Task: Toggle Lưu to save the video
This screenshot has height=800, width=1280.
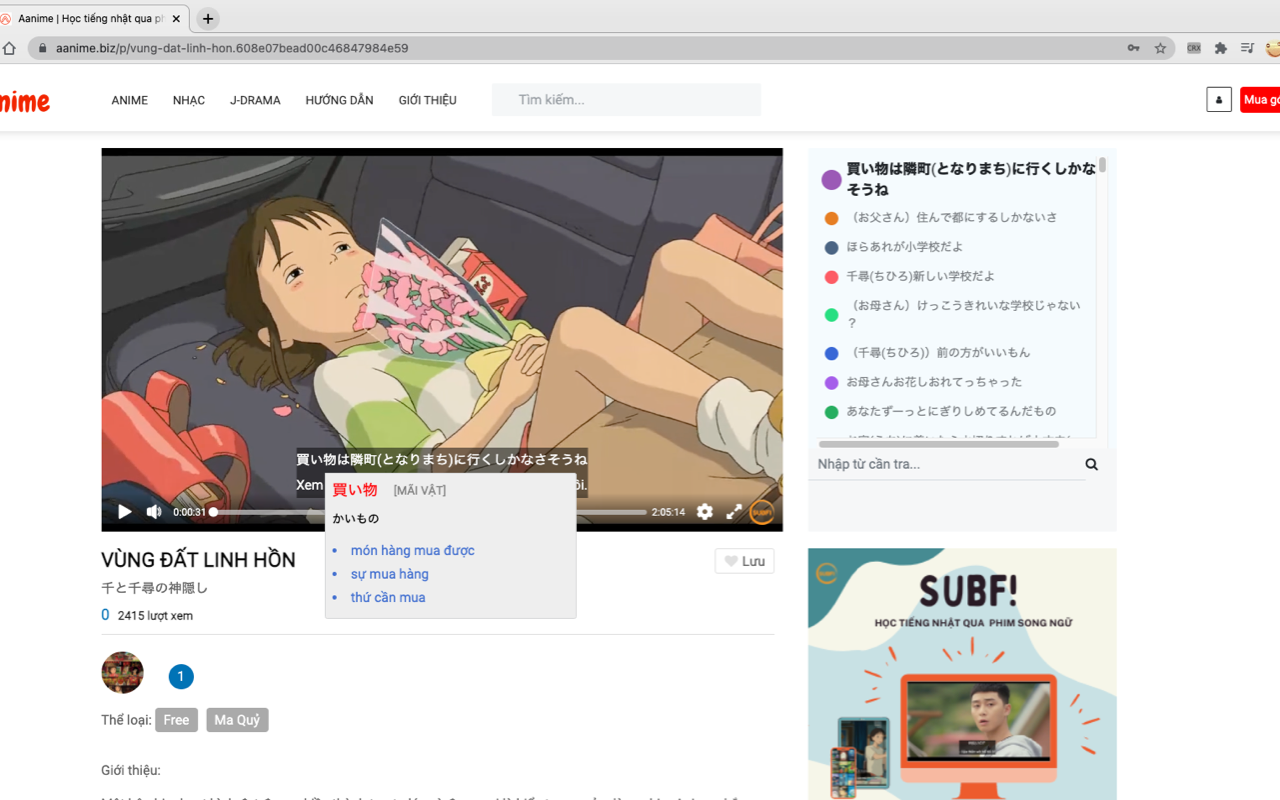Action: 744,561
